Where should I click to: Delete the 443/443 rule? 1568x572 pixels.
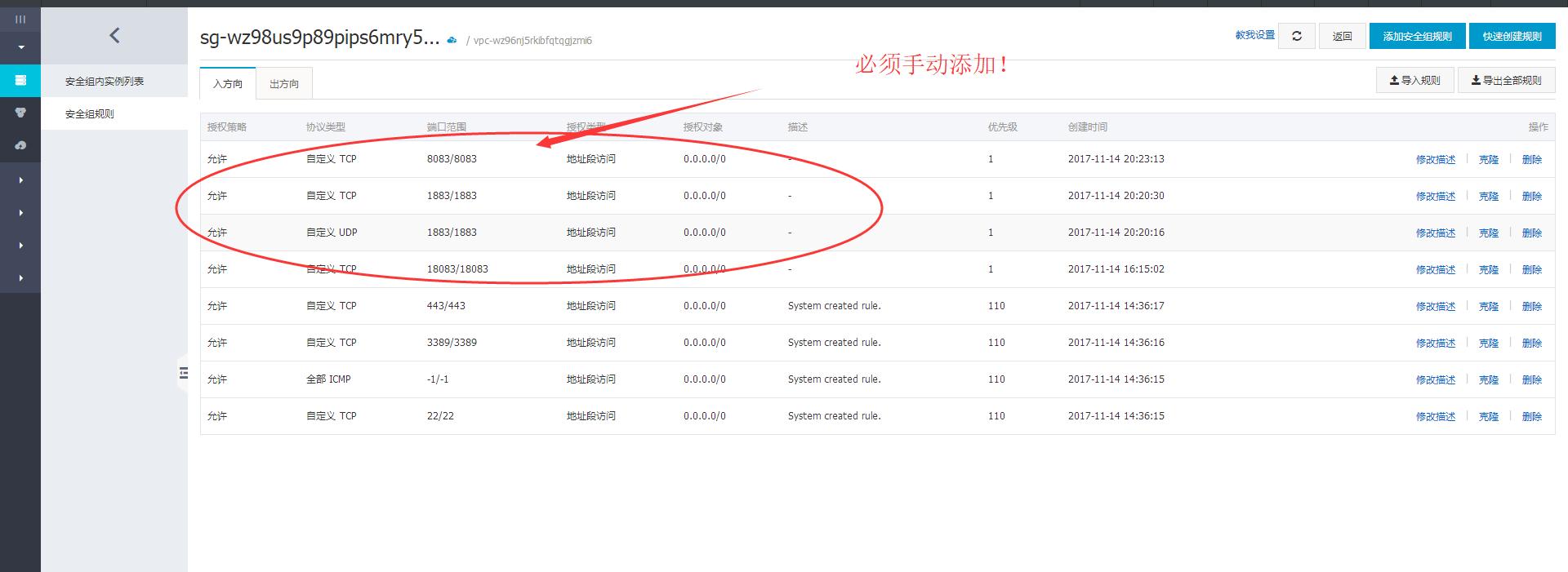tap(1532, 307)
